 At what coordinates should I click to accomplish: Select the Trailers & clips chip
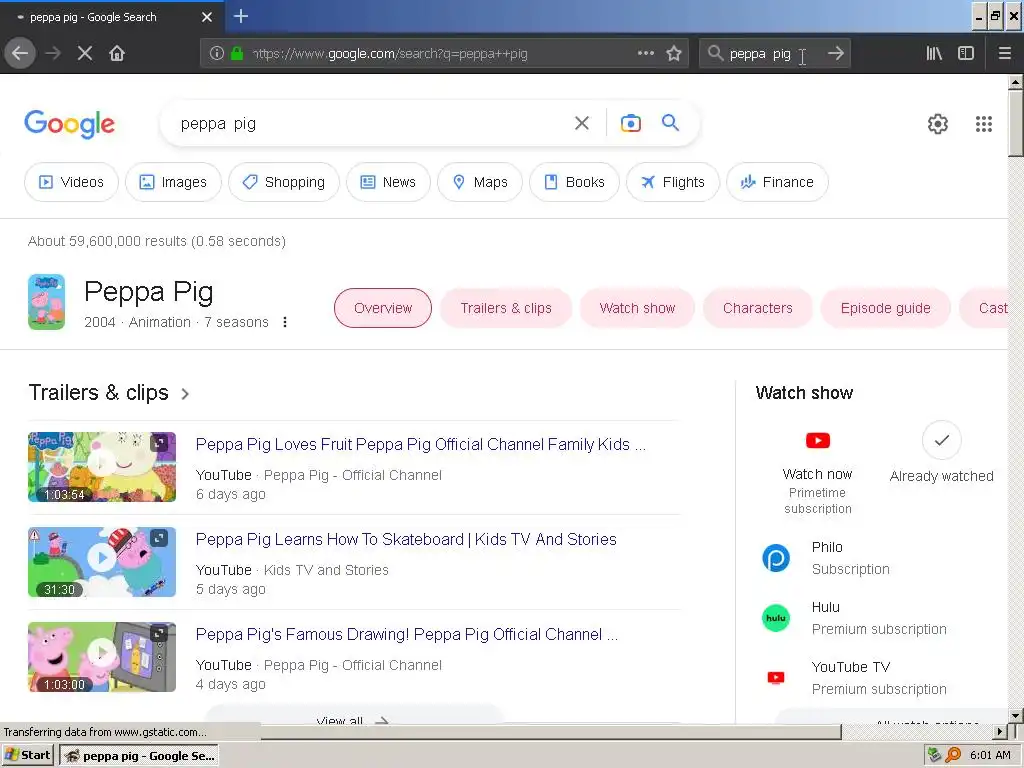click(506, 308)
